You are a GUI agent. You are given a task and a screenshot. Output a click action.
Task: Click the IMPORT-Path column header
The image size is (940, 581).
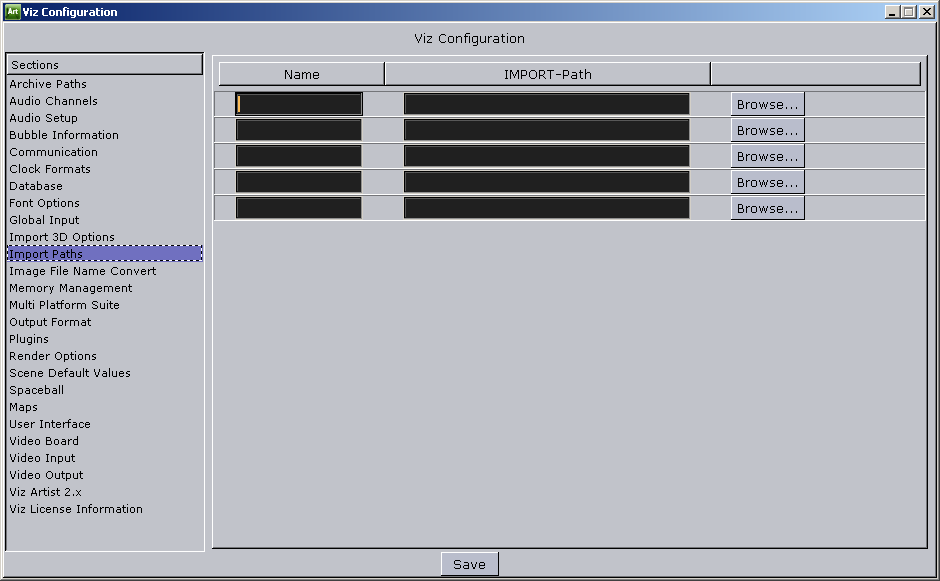point(547,74)
